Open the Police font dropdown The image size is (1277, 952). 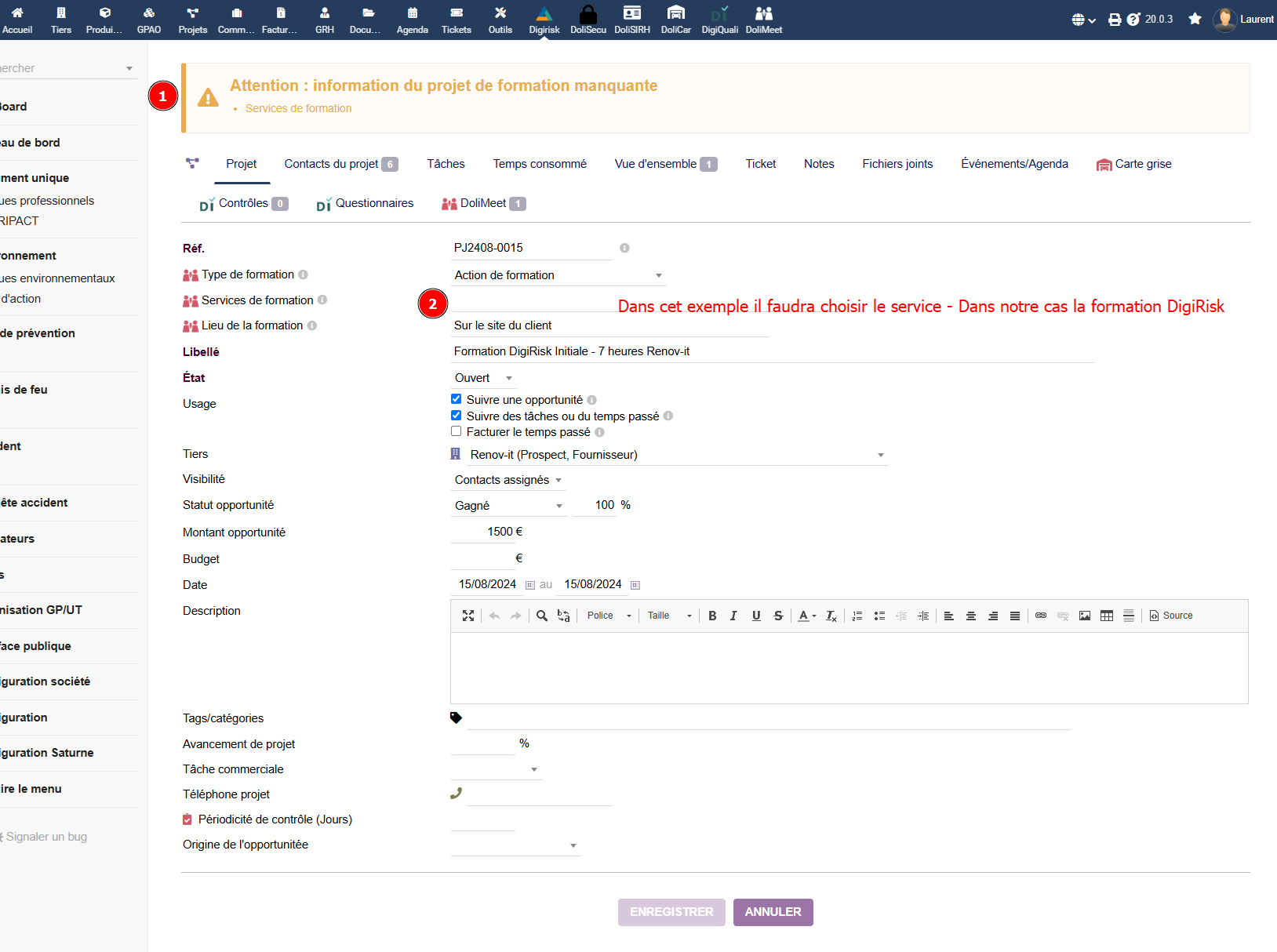(x=609, y=616)
